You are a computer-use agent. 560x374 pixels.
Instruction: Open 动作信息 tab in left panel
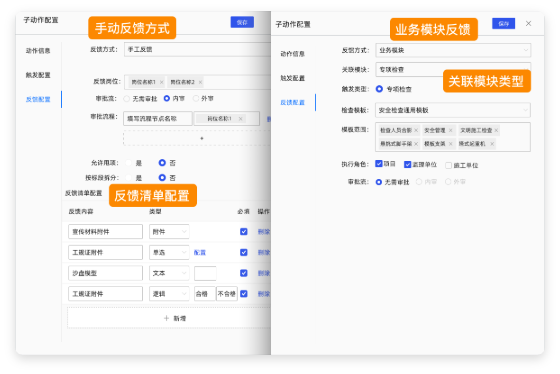pyautogui.click(x=38, y=51)
